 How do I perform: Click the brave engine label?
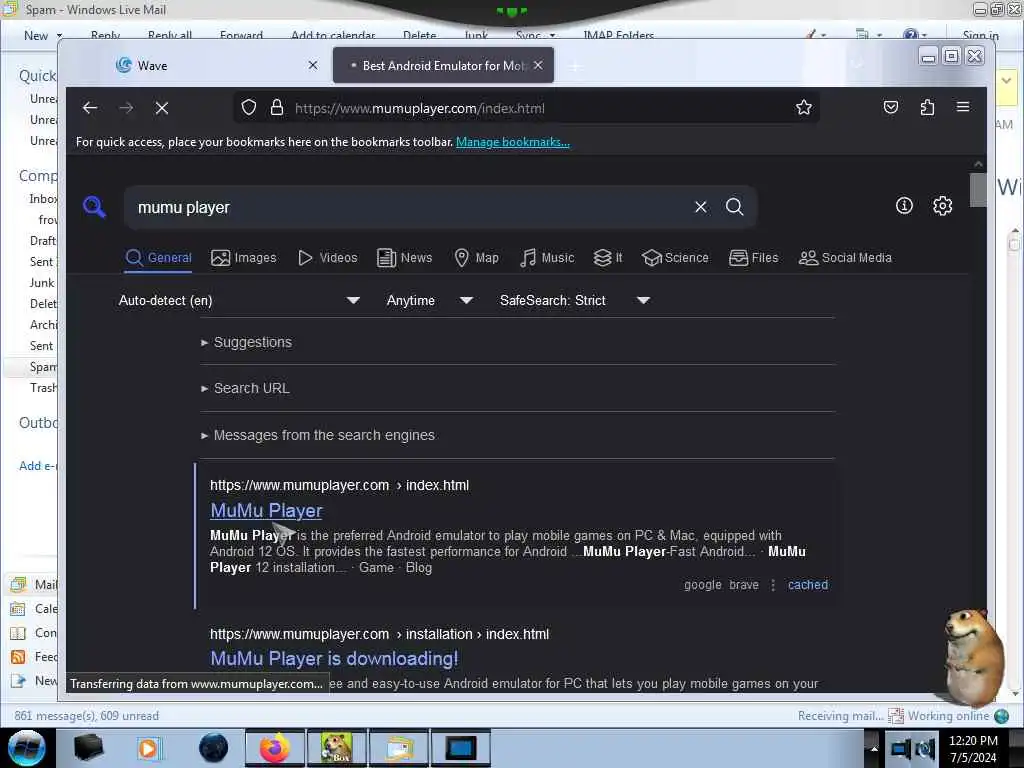tap(744, 585)
